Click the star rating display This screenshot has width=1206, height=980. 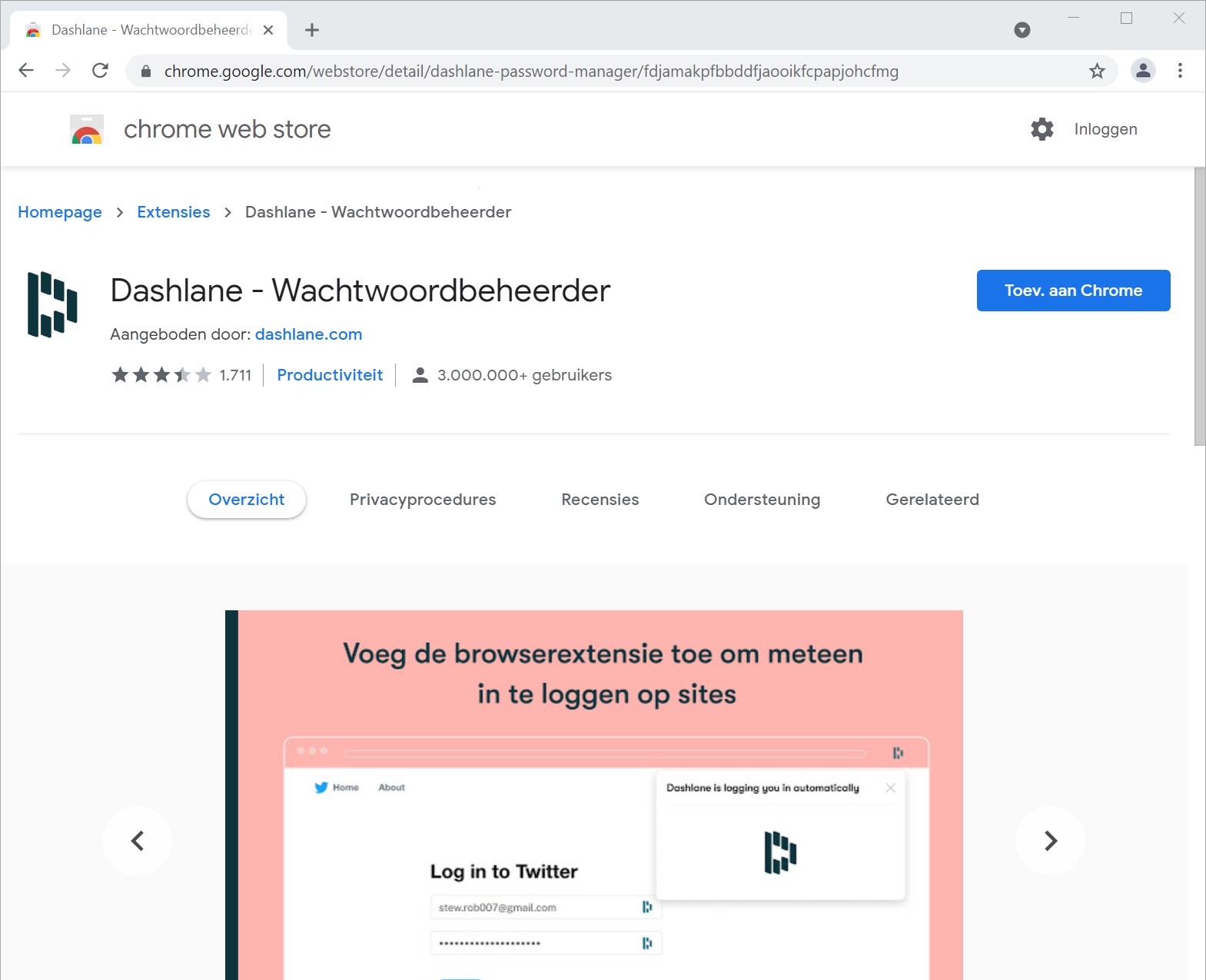tap(161, 375)
